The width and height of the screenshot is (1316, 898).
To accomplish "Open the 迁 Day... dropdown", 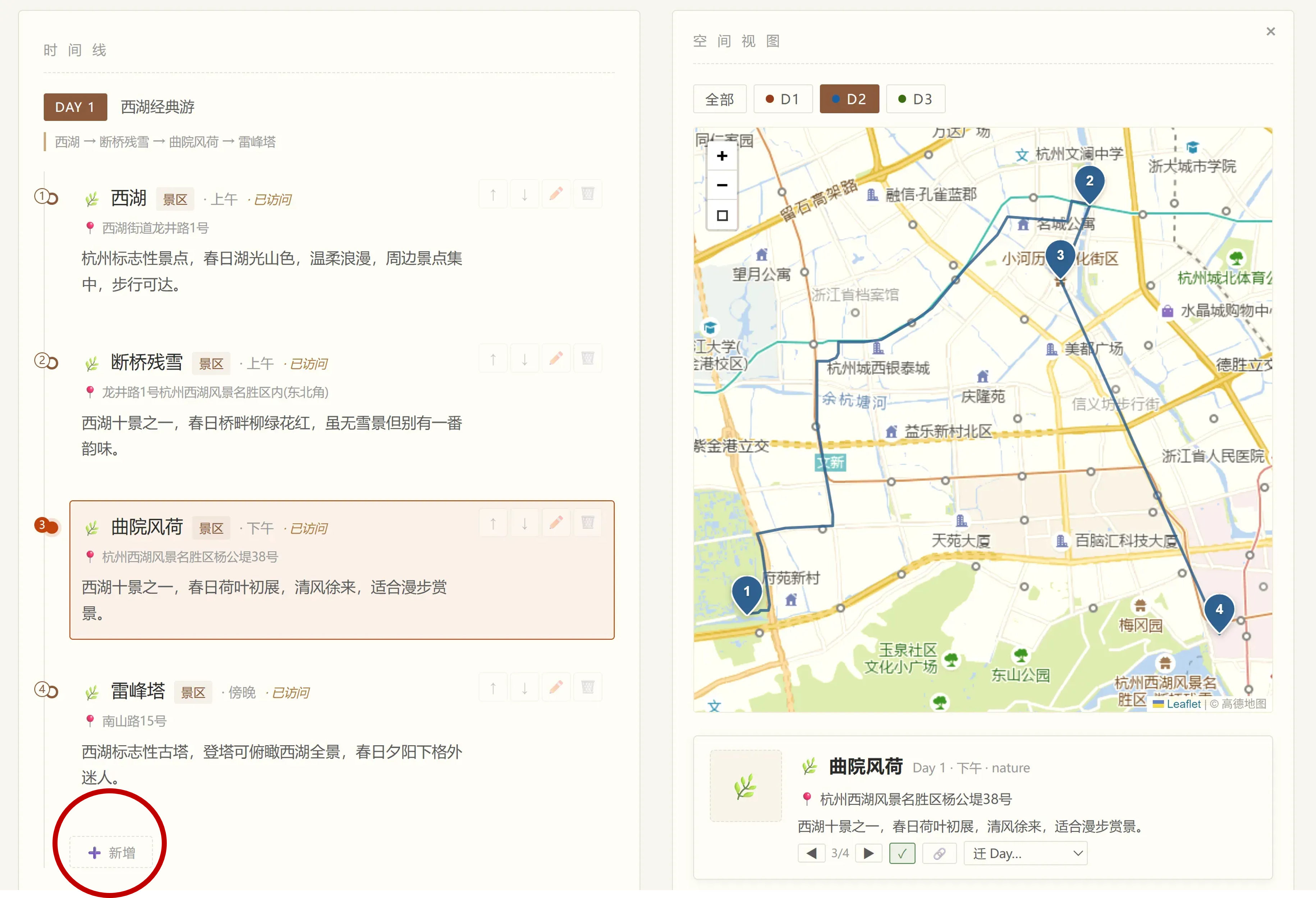I will tap(1026, 853).
